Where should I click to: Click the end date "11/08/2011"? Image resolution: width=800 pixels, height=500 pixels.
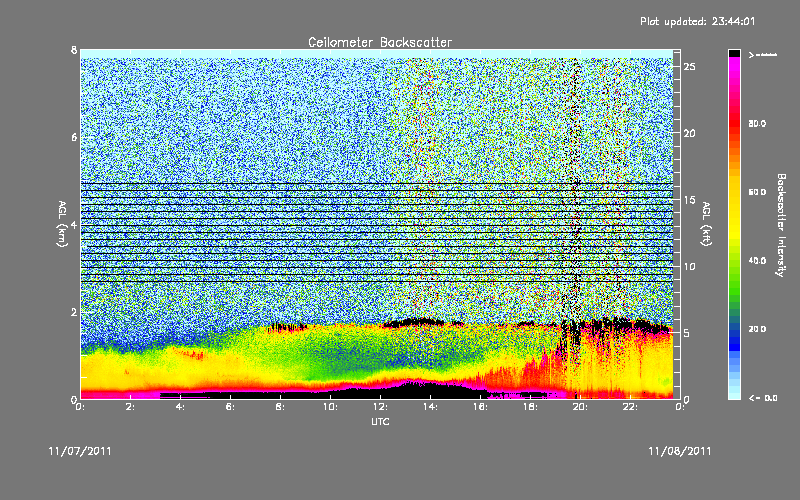click(x=680, y=451)
